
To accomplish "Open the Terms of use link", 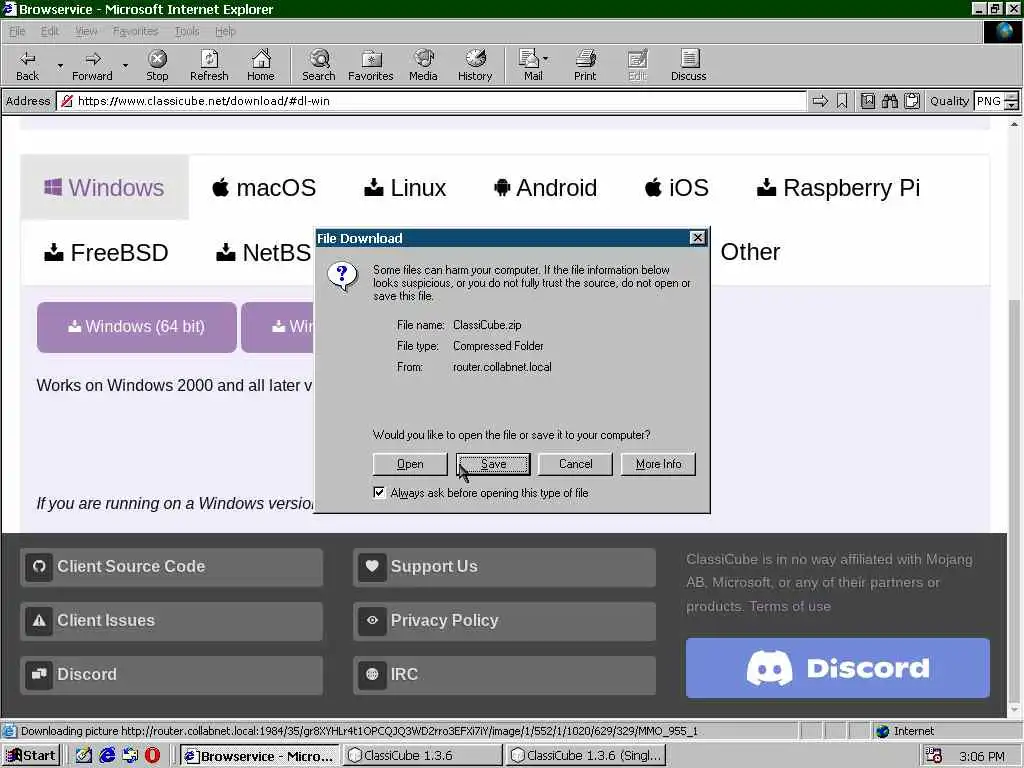I will pos(790,606).
